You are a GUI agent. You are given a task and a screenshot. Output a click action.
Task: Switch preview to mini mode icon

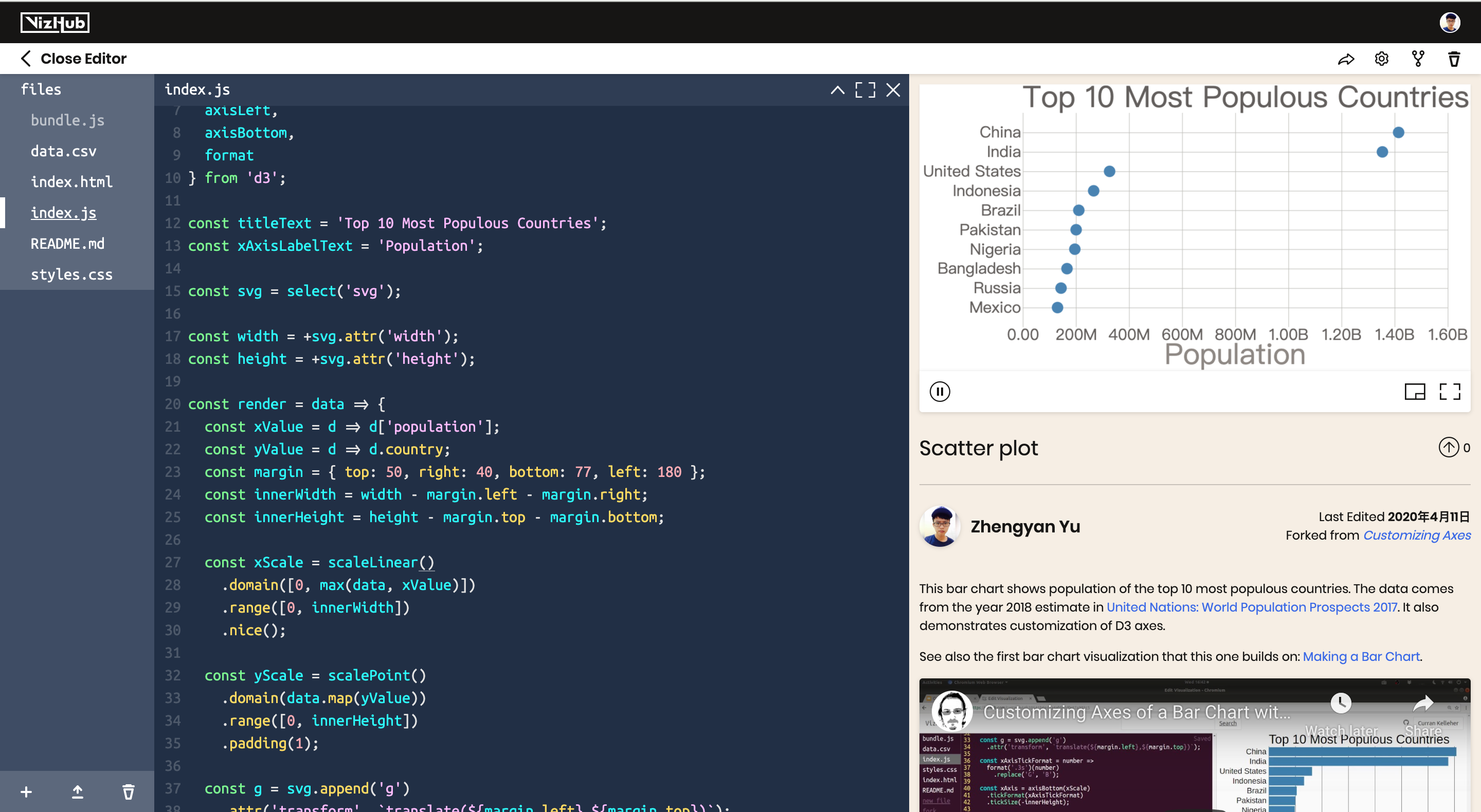[1415, 392]
